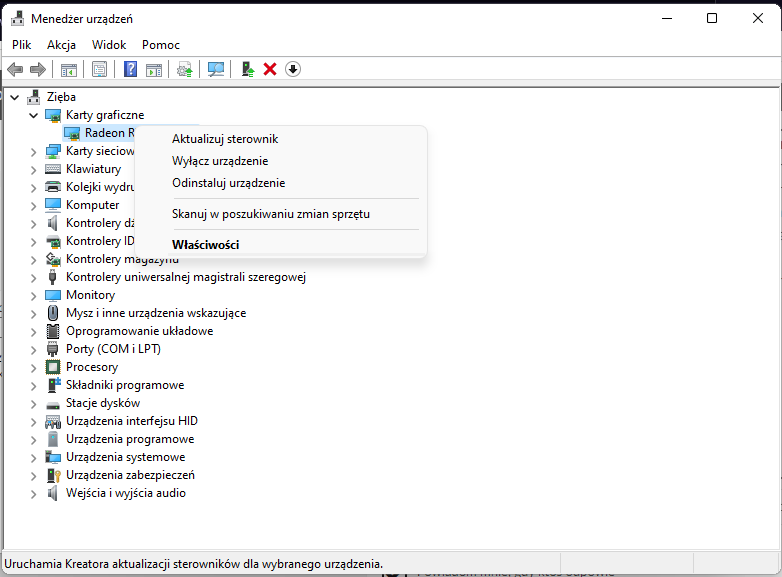This screenshot has width=782, height=577.
Task: Expand the Karty sieciowe node
Action: (x=33, y=152)
